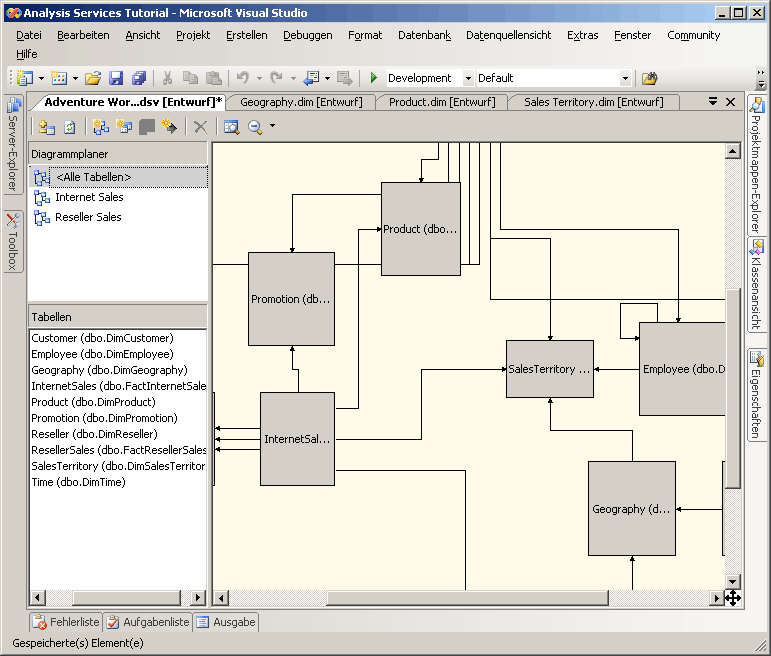Click the Add/Remove Objects icon in designer toolbar
Screen dimensions: 771x656
coord(45,127)
